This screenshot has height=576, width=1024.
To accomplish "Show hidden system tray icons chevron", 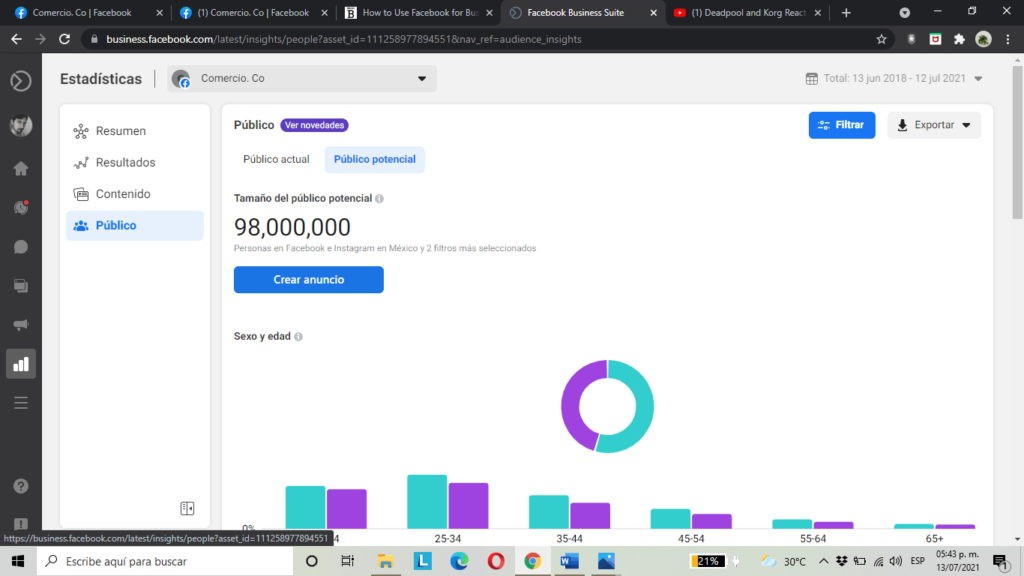I will coord(824,561).
